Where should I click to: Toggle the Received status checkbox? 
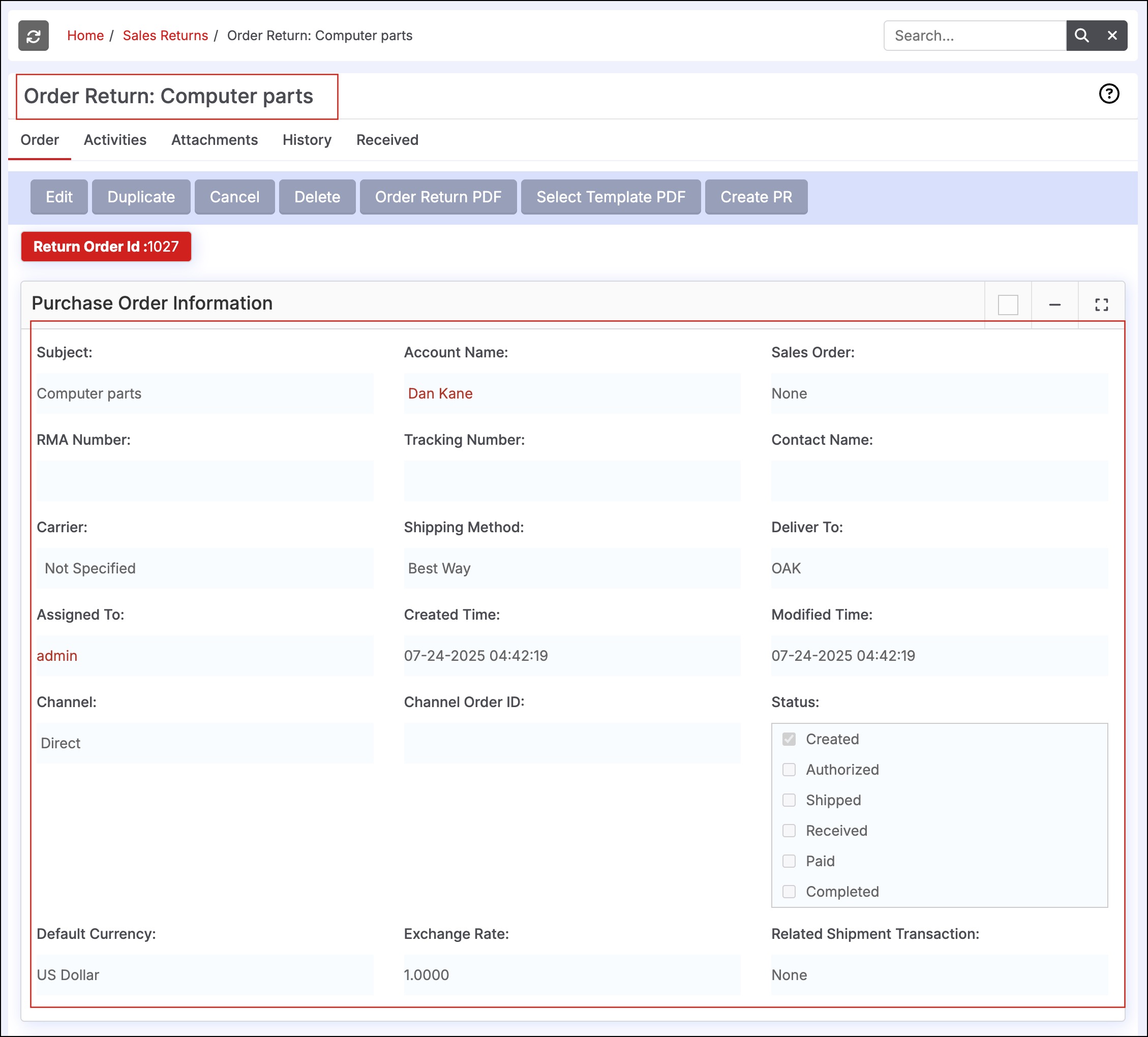tap(789, 831)
